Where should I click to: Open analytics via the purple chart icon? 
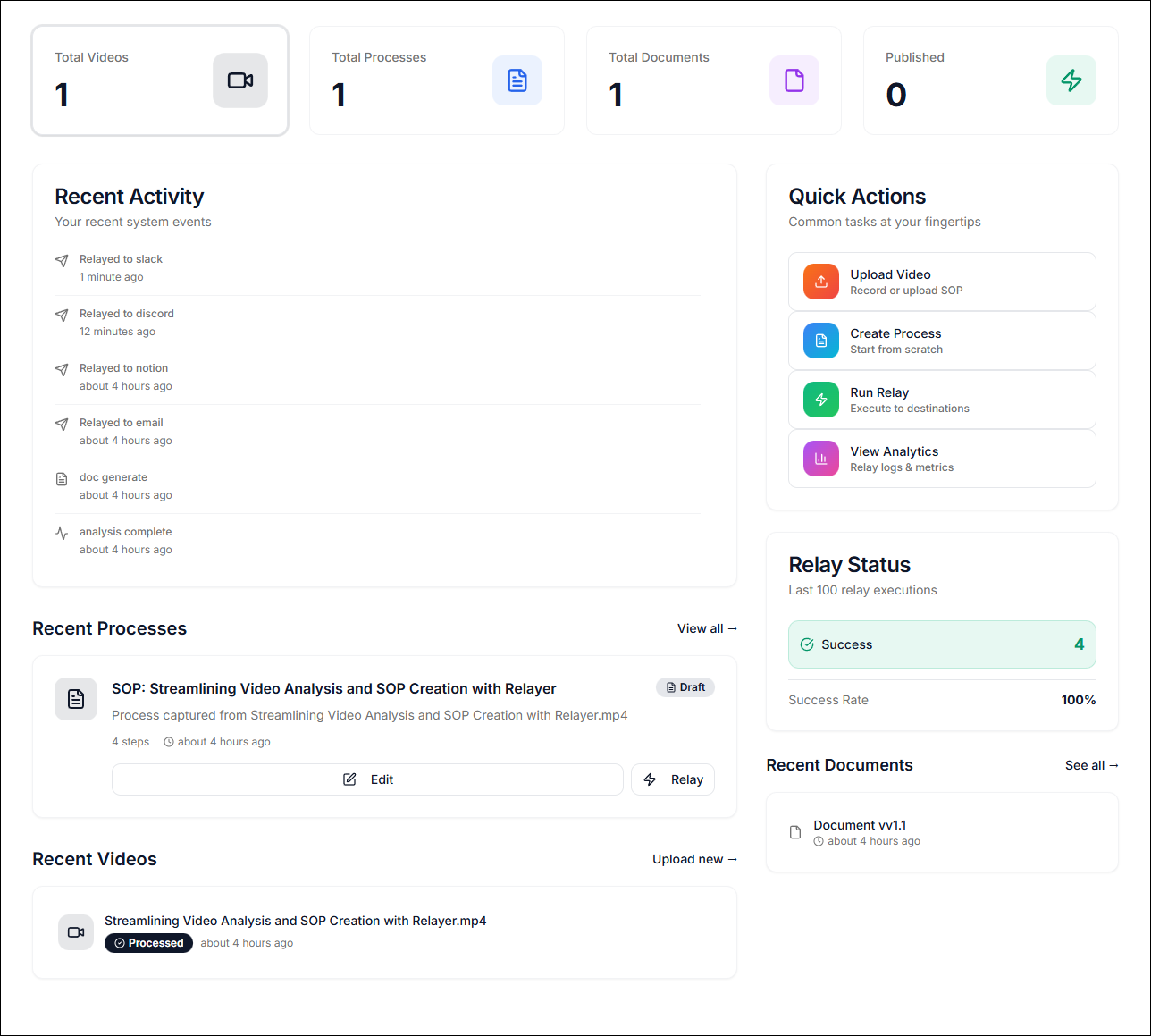(x=820, y=458)
